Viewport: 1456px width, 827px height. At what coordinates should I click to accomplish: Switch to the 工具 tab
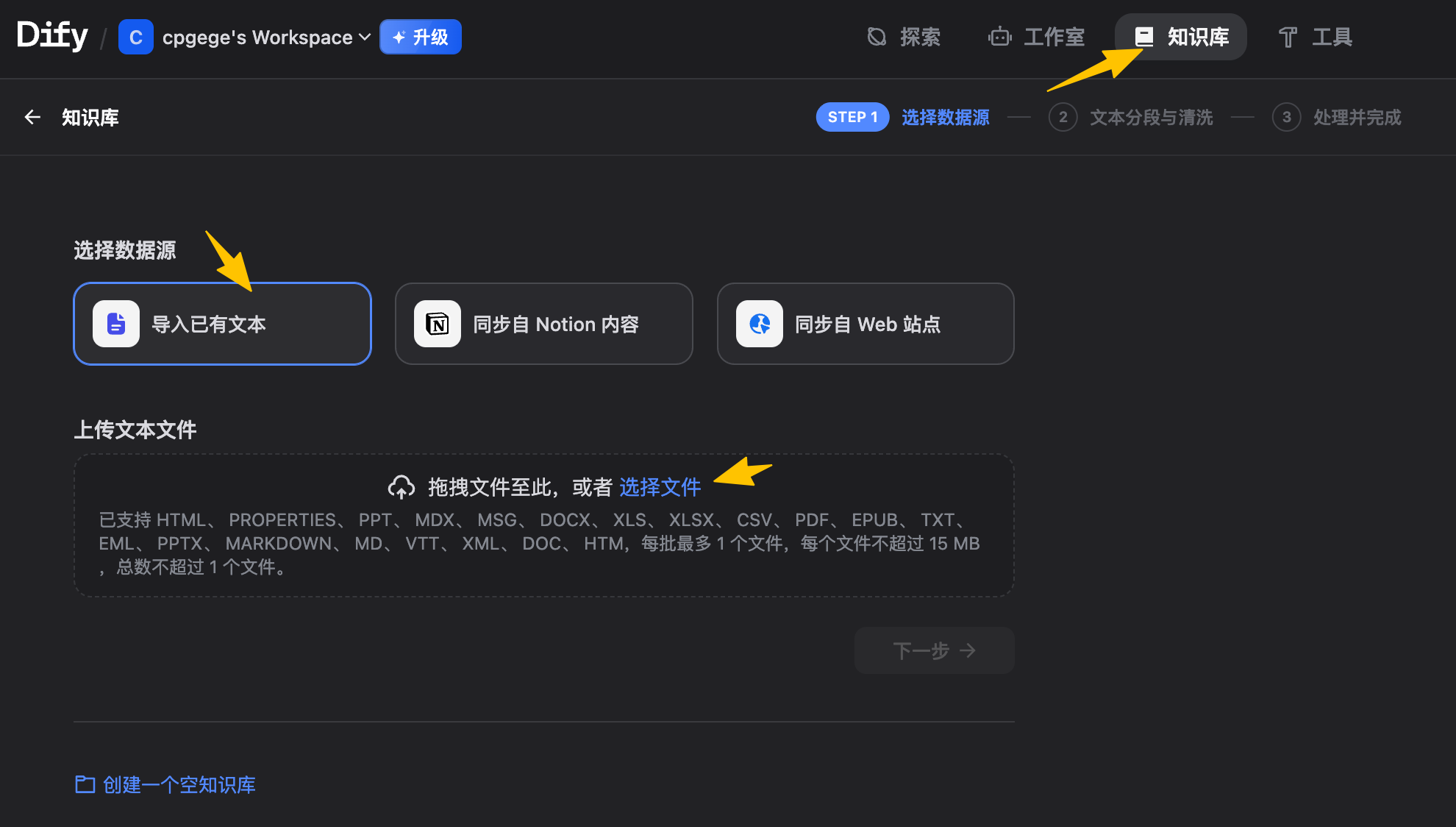1316,37
